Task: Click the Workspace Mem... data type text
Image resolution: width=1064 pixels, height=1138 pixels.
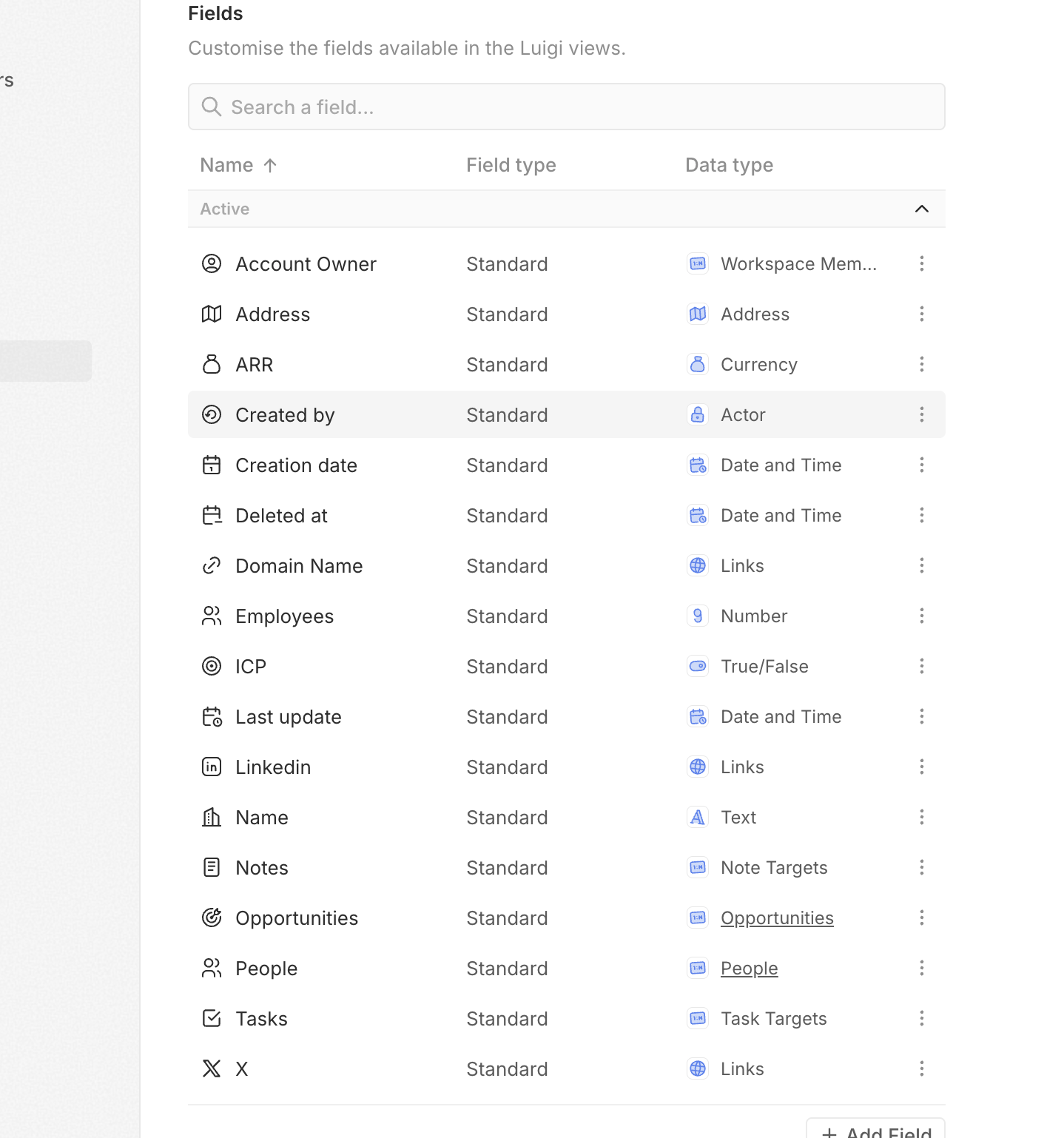Action: (x=798, y=264)
